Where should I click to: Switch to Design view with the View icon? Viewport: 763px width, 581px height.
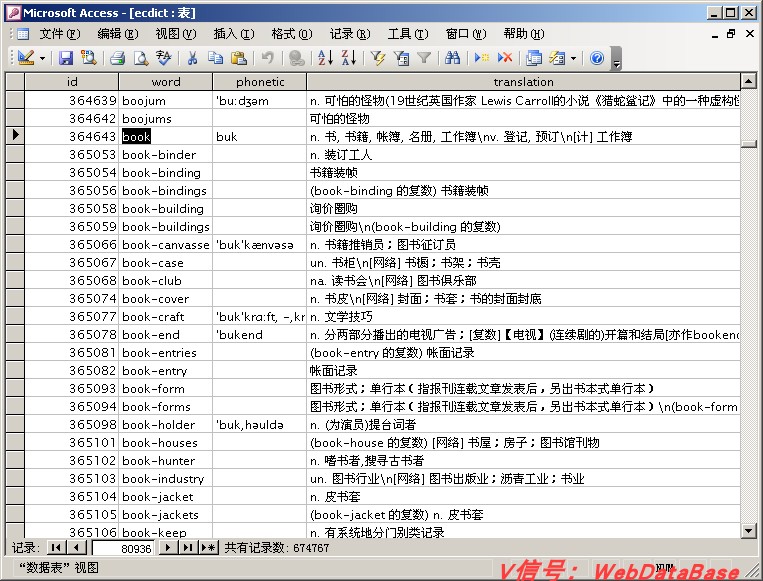tap(25, 58)
